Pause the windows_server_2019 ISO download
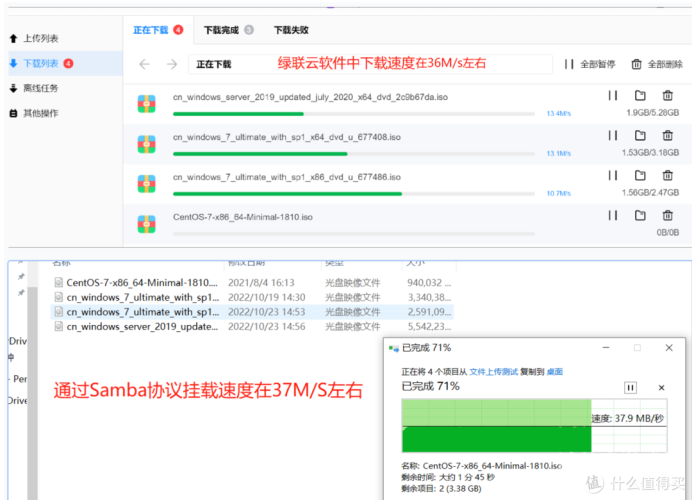 (613, 95)
